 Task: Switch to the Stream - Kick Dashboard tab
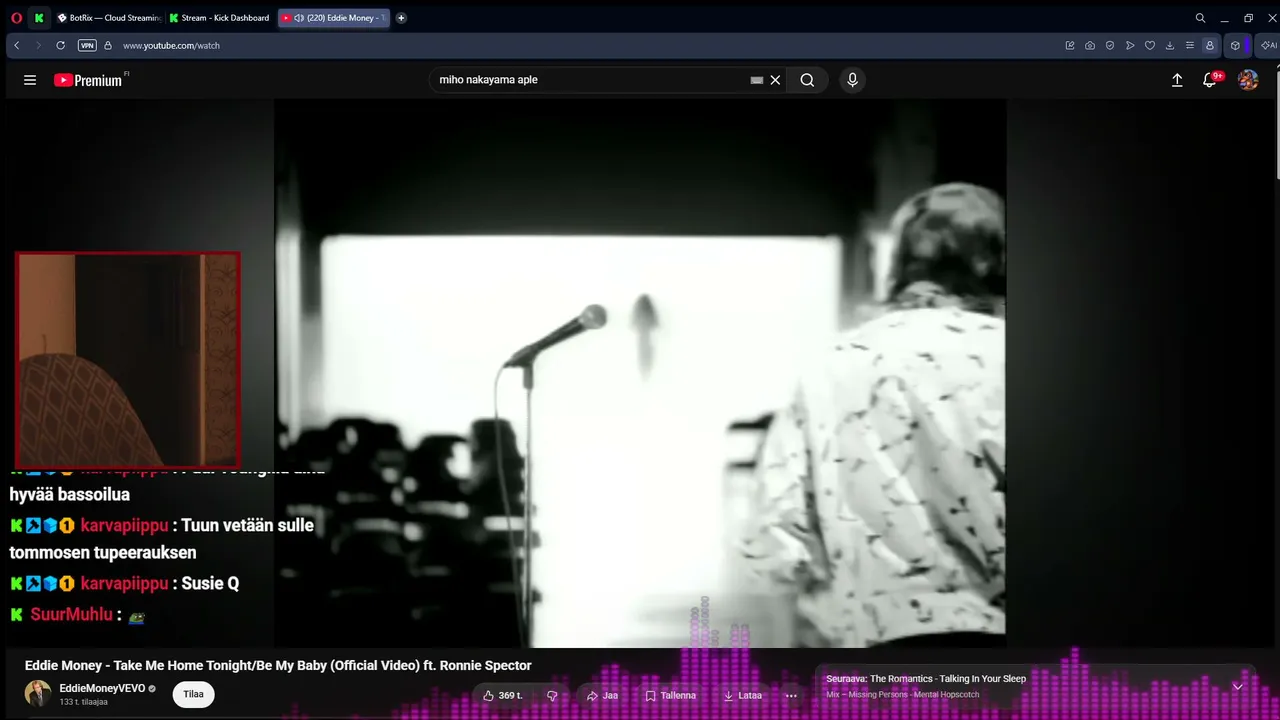(x=220, y=18)
